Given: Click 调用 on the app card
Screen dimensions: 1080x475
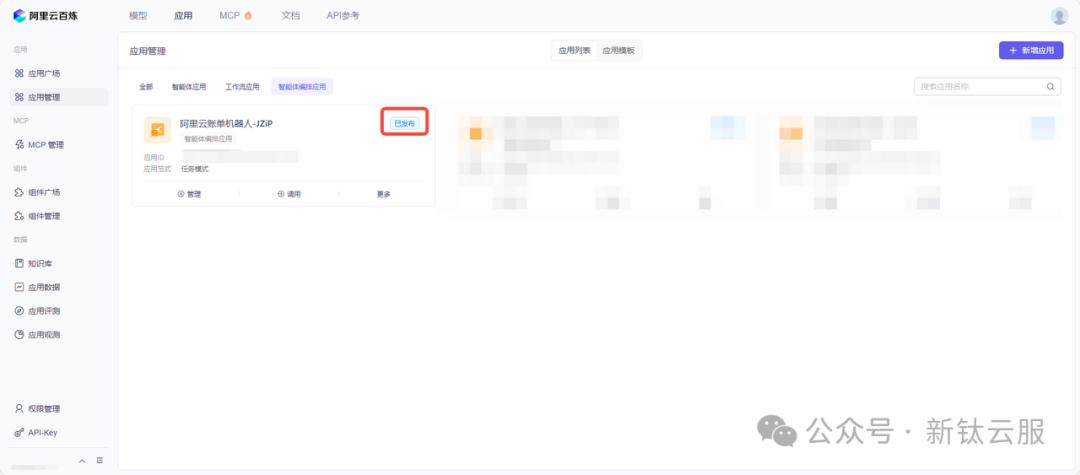Looking at the screenshot, I should [x=289, y=194].
